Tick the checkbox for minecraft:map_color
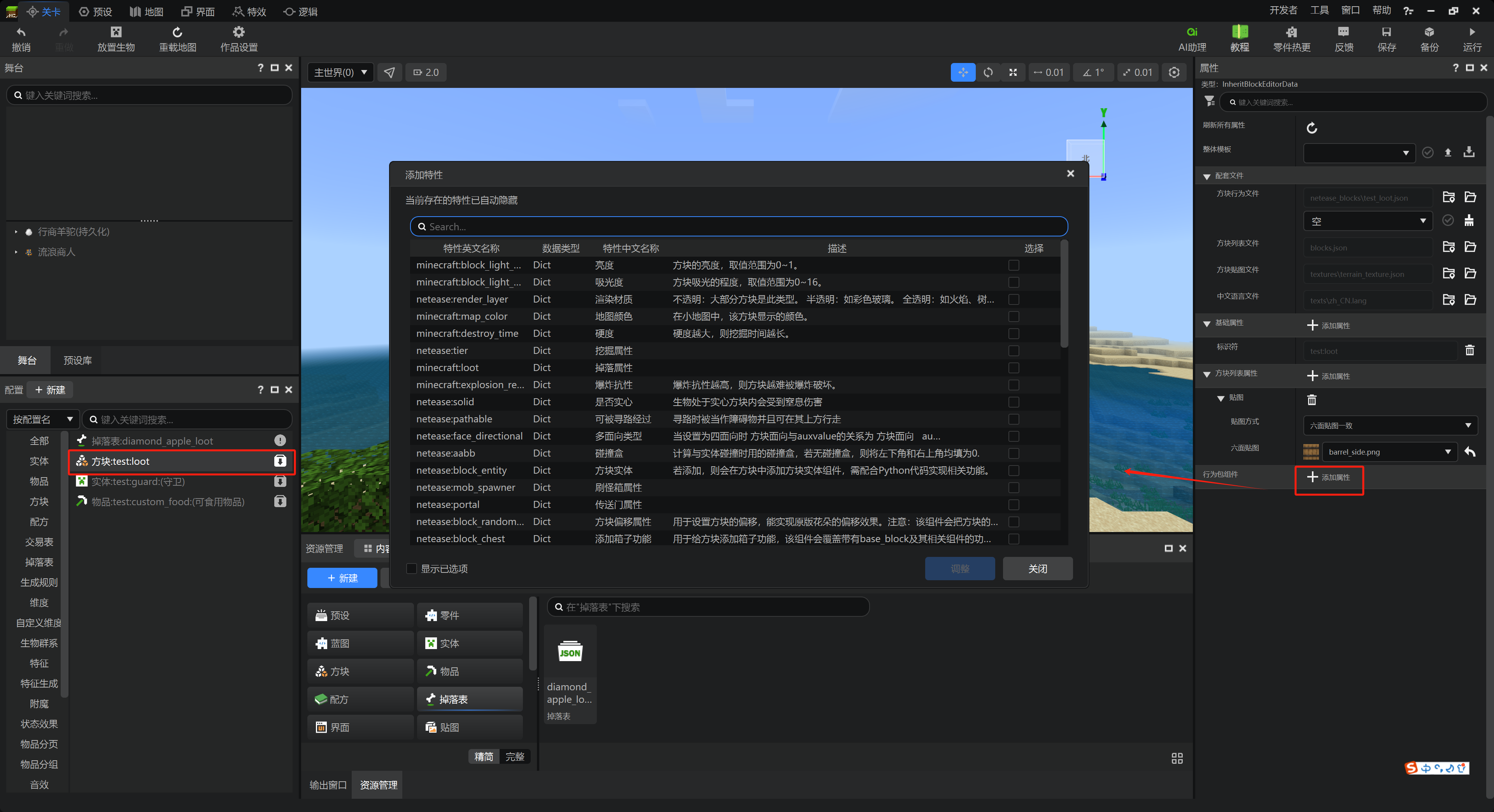Viewport: 1494px width, 812px height. point(1013,317)
